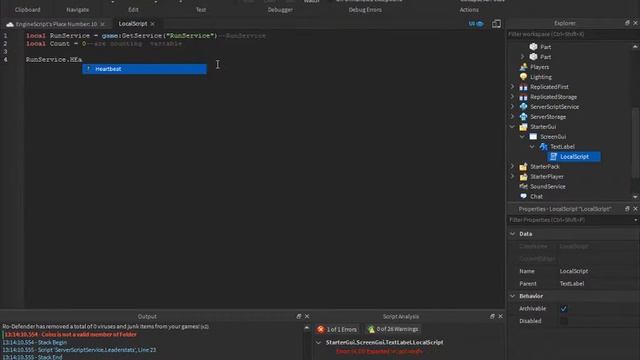Undock the Script Analysis panel
Viewport: 640px width, 360px height.
click(492, 316)
